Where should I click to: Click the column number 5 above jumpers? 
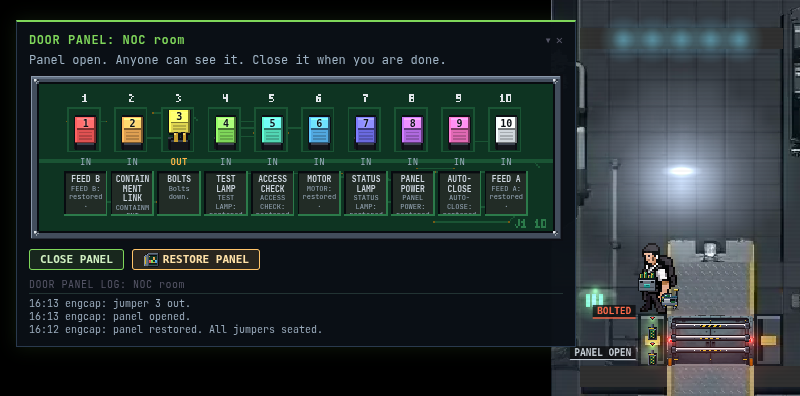(x=272, y=98)
